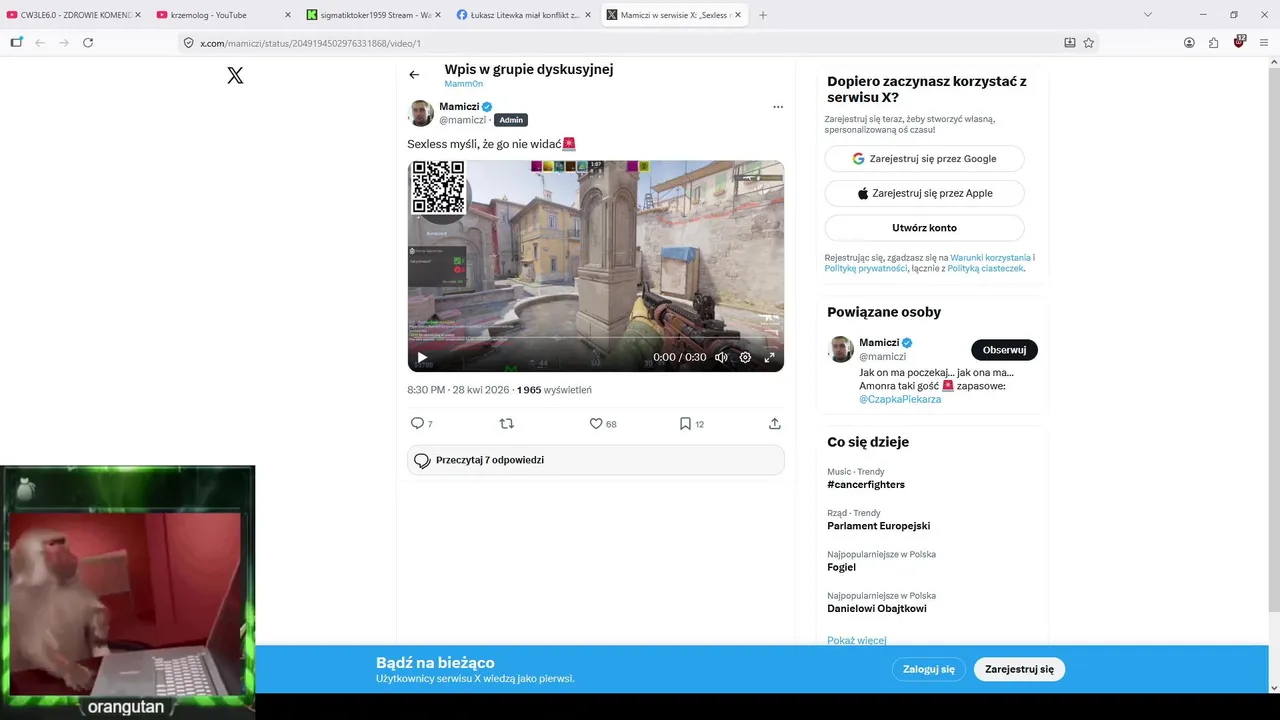Screen dimensions: 1280x720
Task: Go back using the arrow beside 'Wpis w grupie dyskusyjnej'
Action: [414, 75]
